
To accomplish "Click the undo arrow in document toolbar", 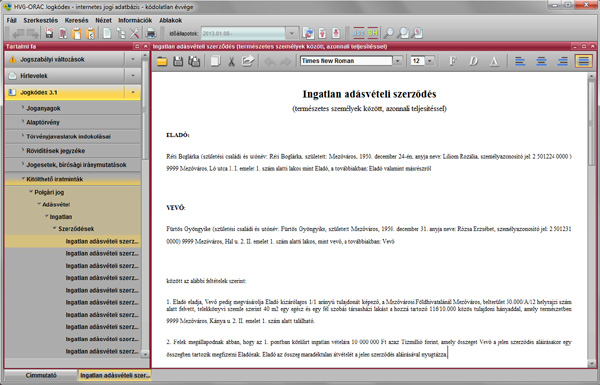I will [269, 61].
